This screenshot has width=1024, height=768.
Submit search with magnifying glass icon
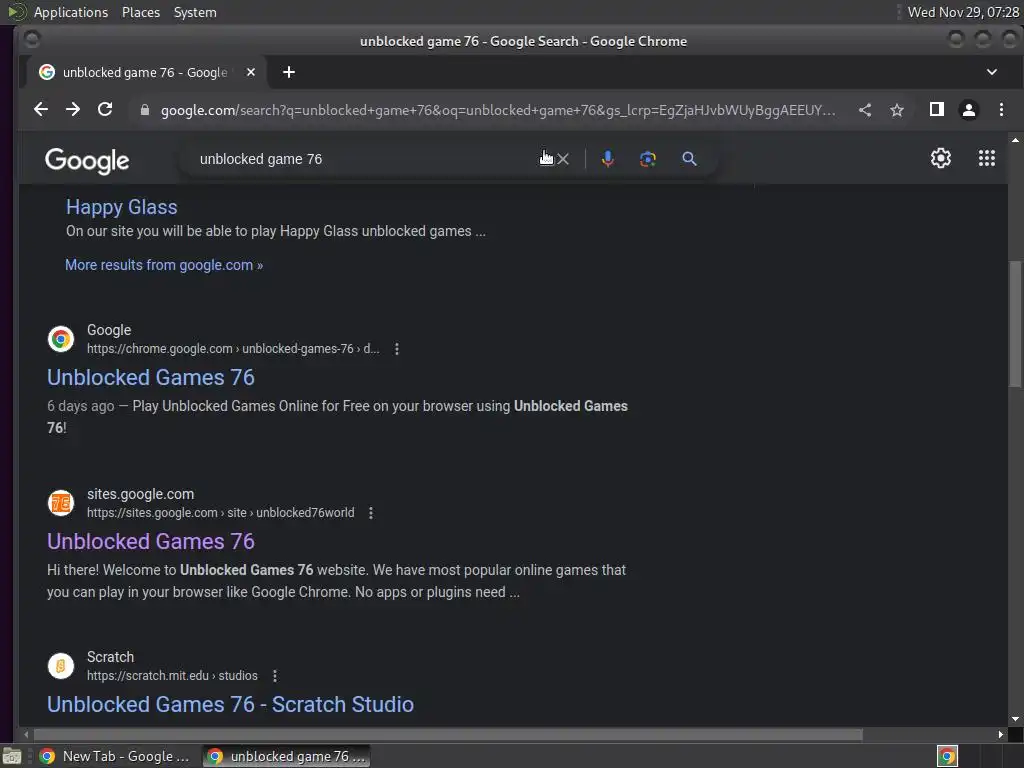point(689,159)
